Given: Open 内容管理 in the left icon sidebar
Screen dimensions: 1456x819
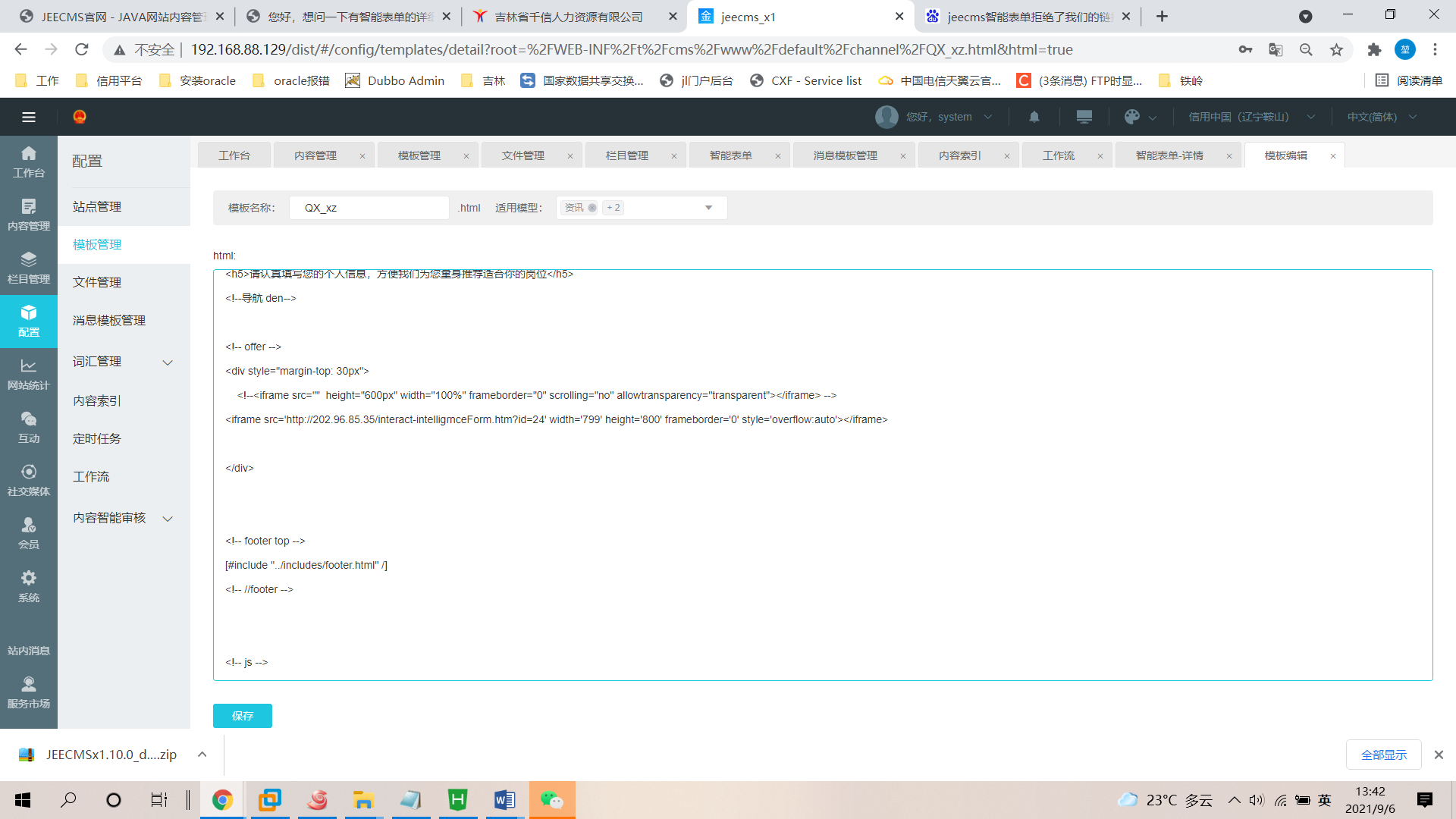Looking at the screenshot, I should 29,215.
